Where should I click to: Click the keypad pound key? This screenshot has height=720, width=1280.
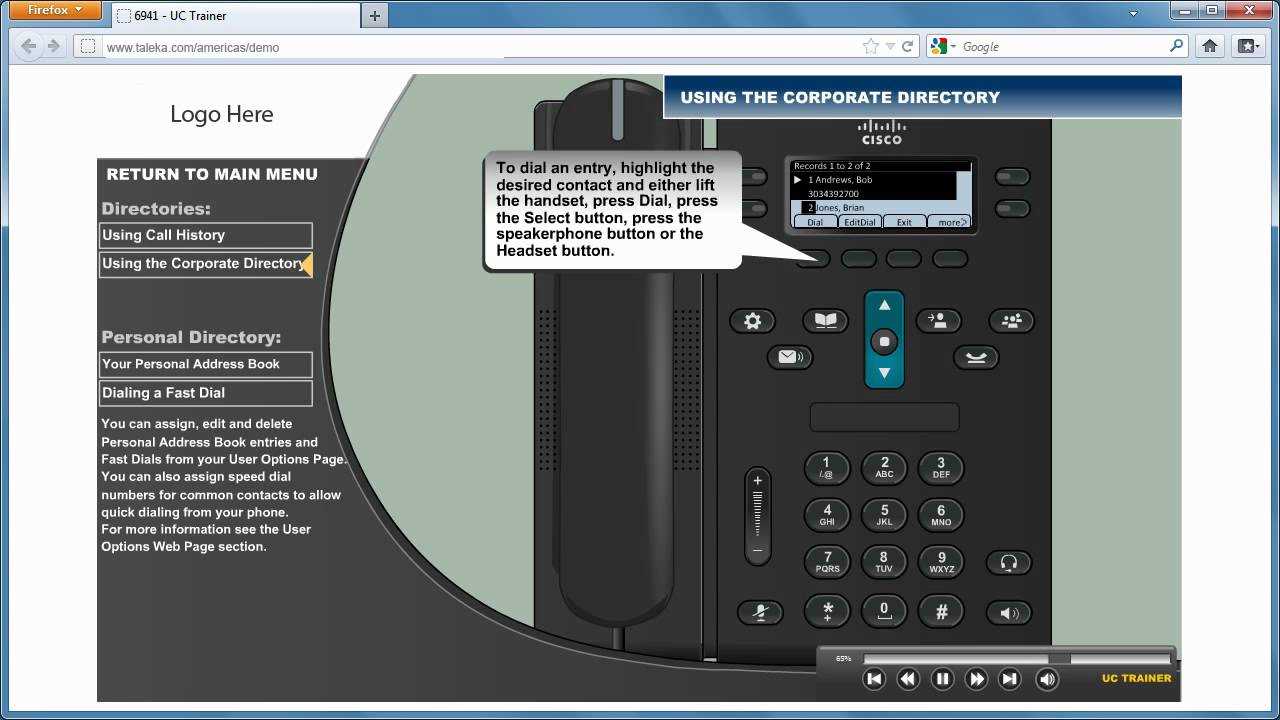tap(941, 611)
